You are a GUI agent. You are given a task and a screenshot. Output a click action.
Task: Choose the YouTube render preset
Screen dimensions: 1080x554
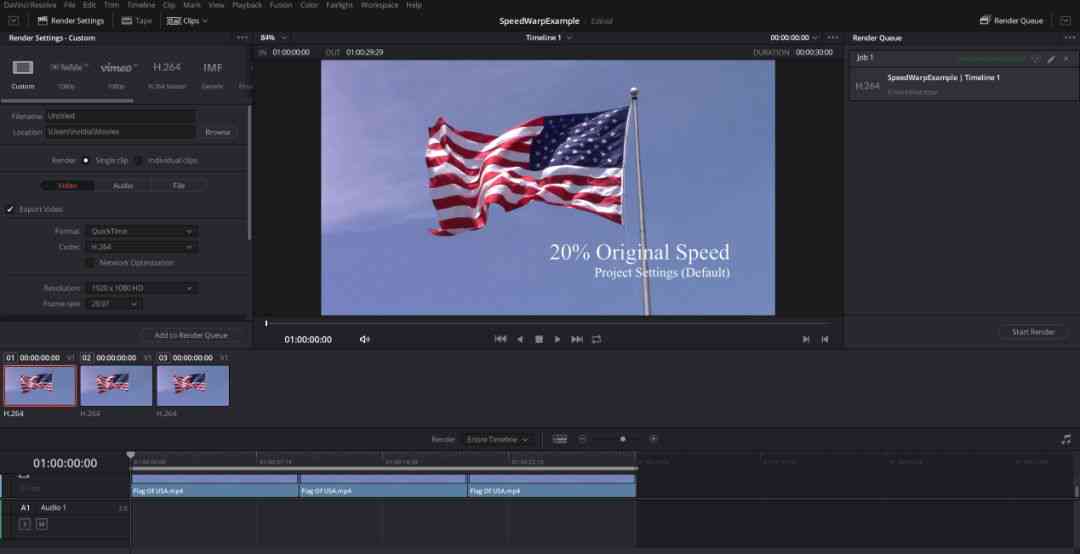68,68
